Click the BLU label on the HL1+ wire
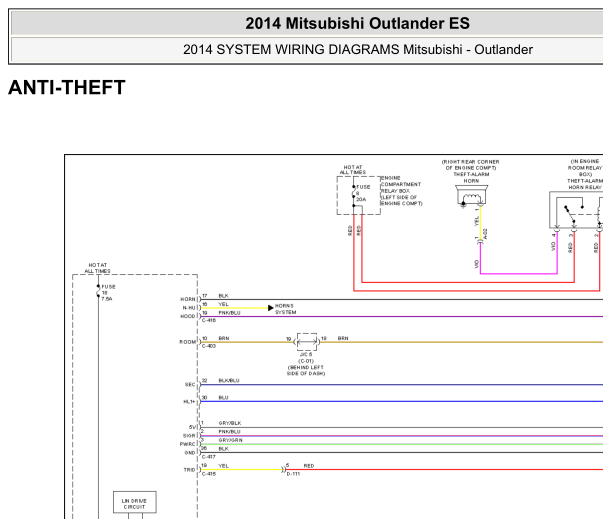This screenshot has width=603, height=519. [x=223, y=398]
